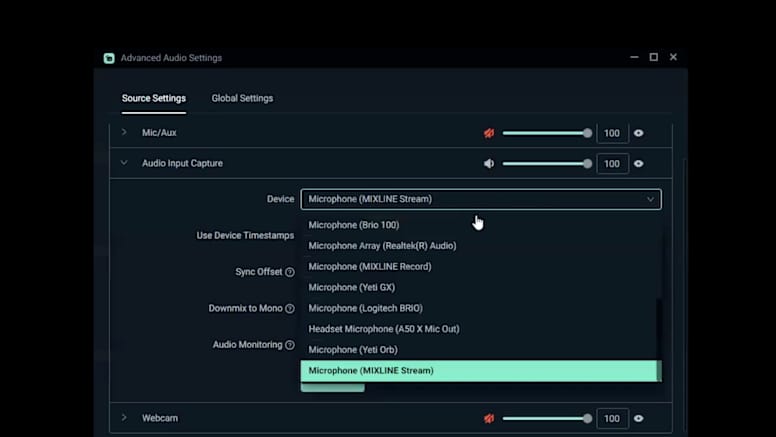Open the Device dropdown combo box

coord(481,199)
